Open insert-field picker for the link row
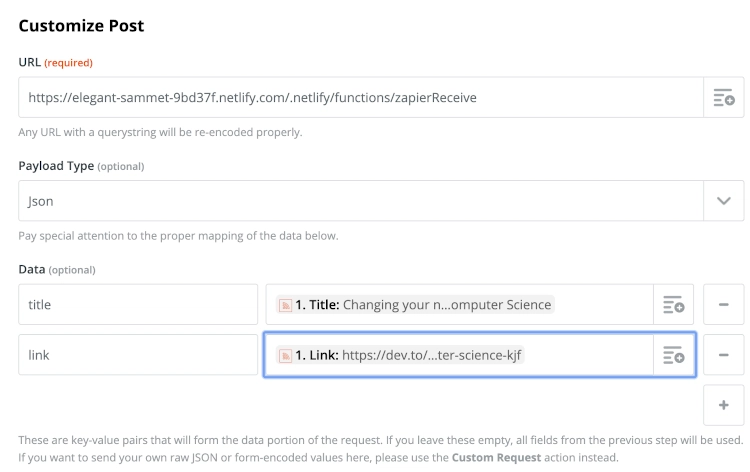 pyautogui.click(x=673, y=355)
